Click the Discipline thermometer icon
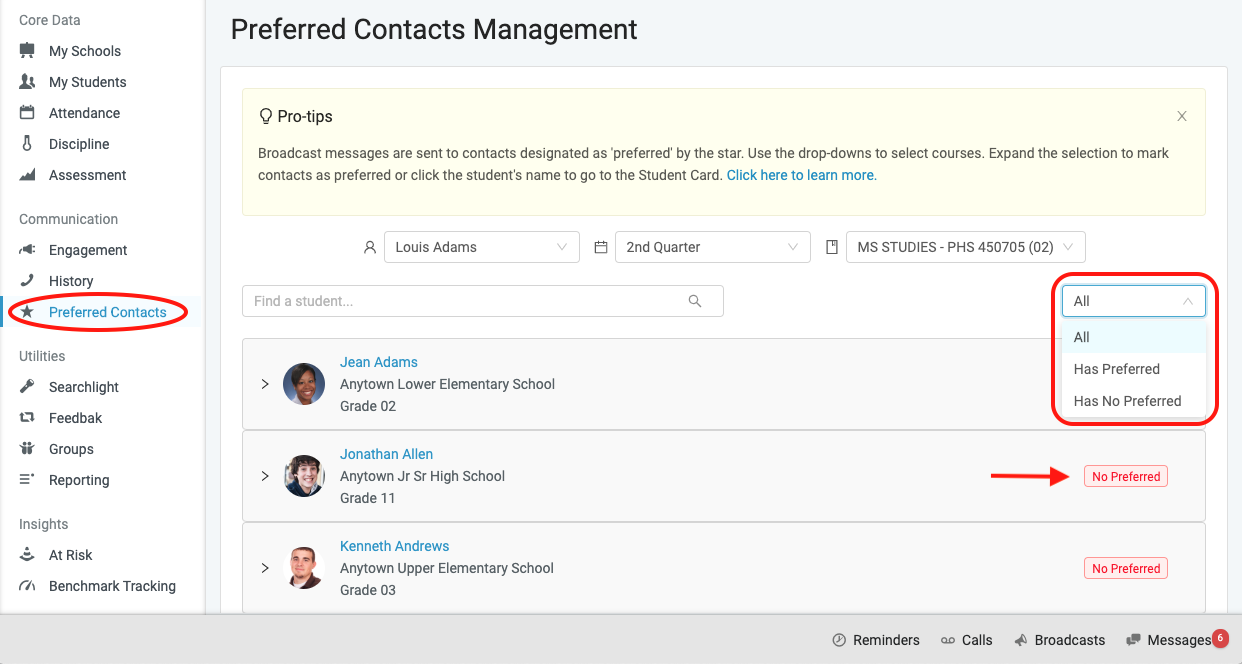Screen dimensions: 1242x664 (x=27, y=144)
